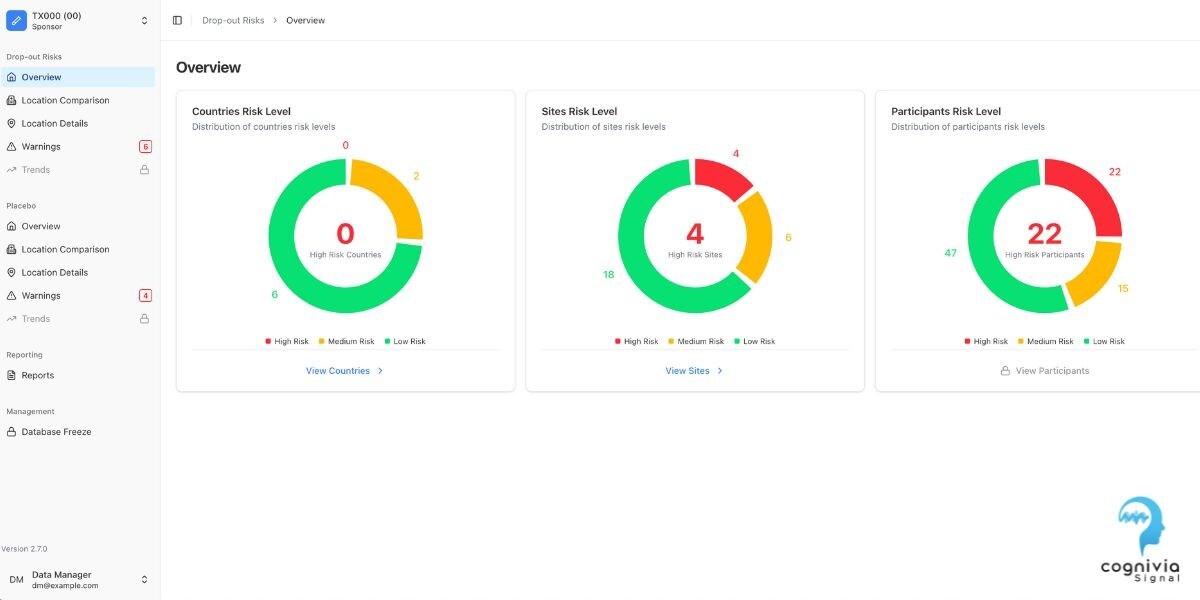This screenshot has width=1200, height=600.
Task: Click Drop-out Risks breadcrumb link
Action: tap(233, 20)
